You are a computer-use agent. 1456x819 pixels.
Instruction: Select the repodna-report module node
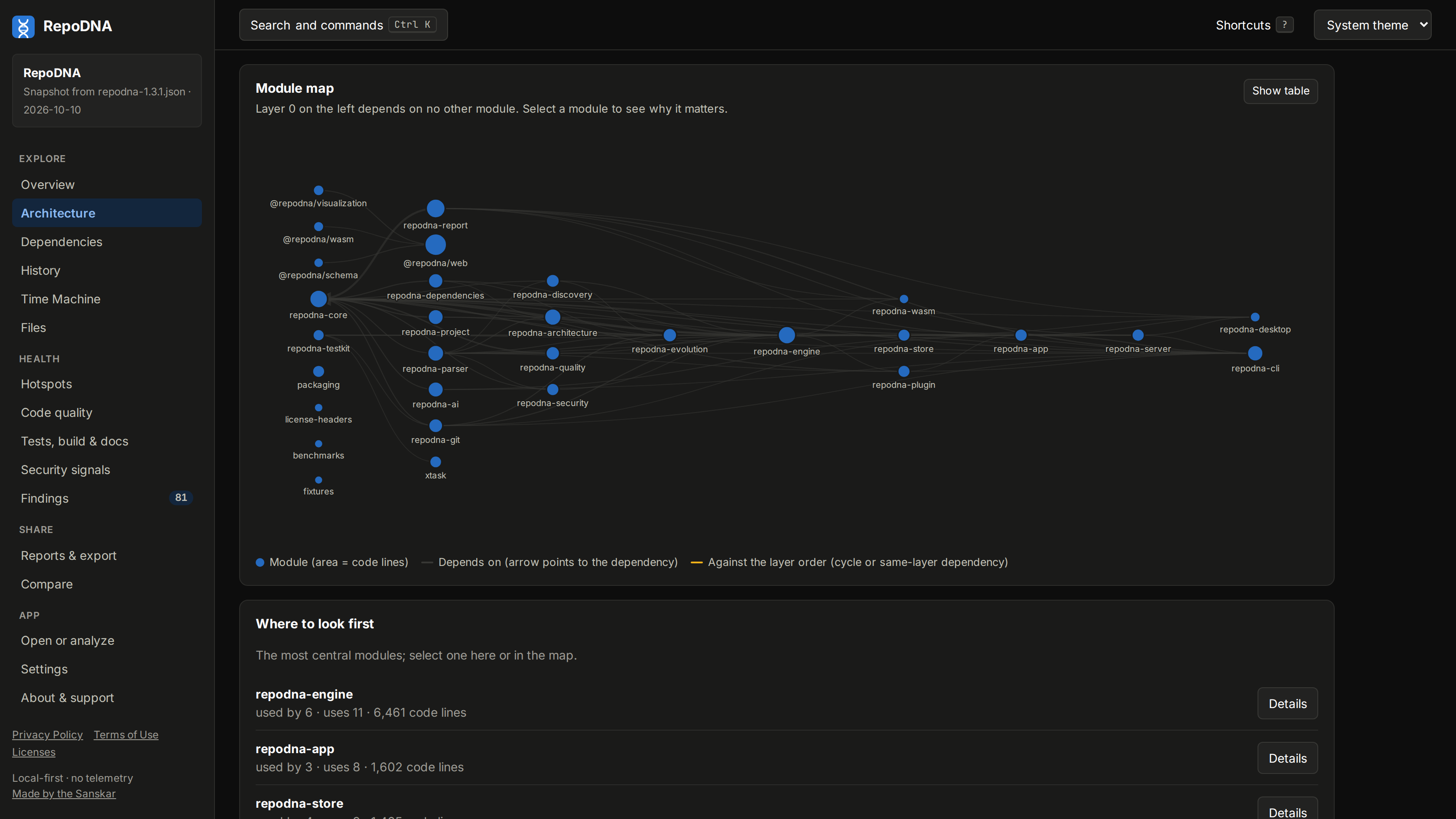click(x=435, y=208)
